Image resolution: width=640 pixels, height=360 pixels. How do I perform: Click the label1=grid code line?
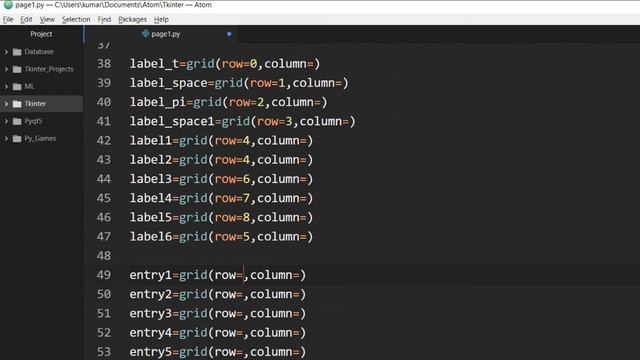(221, 140)
